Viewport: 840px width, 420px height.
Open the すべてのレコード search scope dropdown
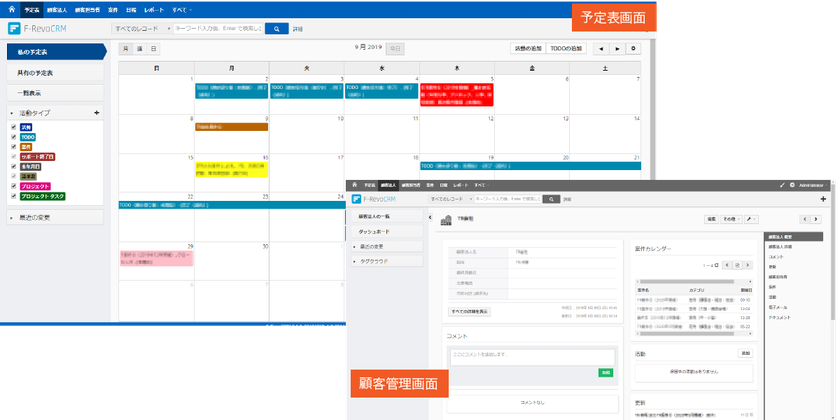(x=141, y=29)
